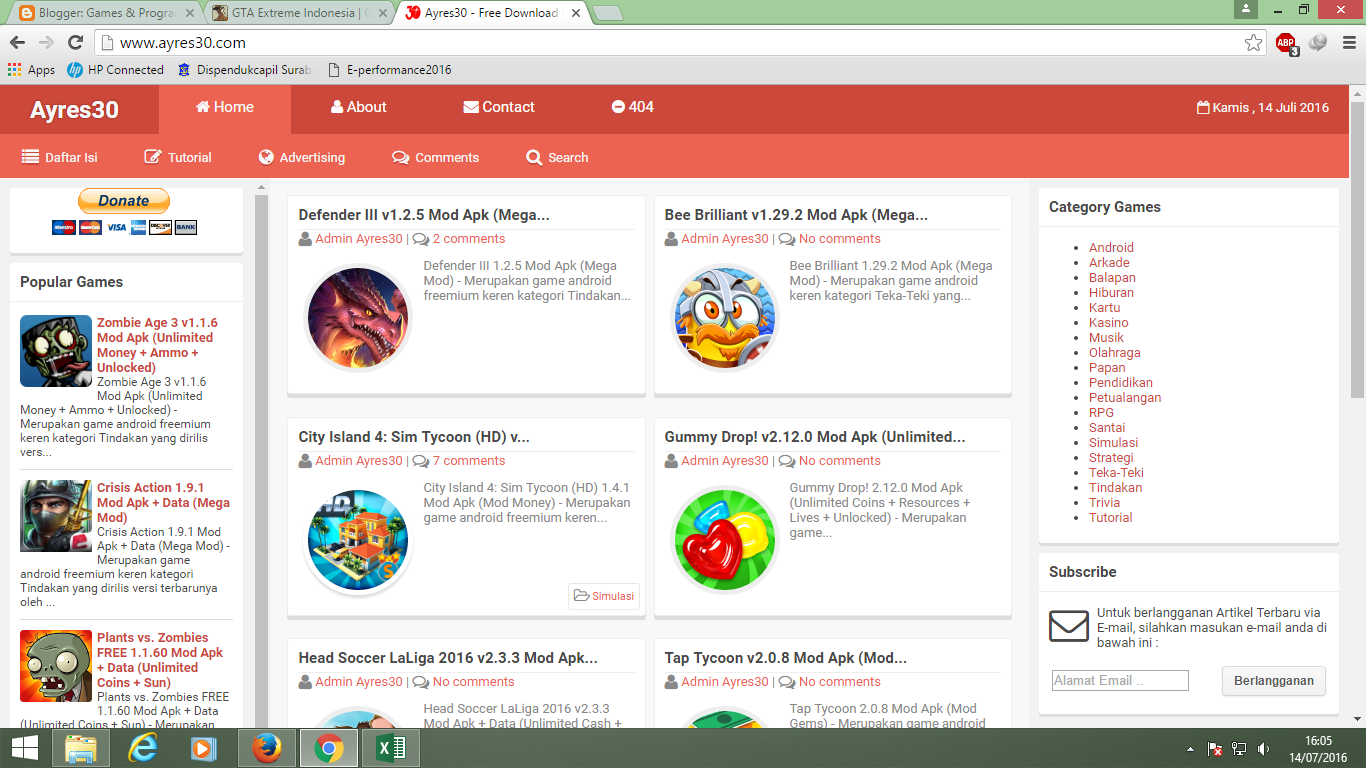Screen dimensions: 1366x768
Task: Click City Island 4 game icon
Action: click(358, 540)
